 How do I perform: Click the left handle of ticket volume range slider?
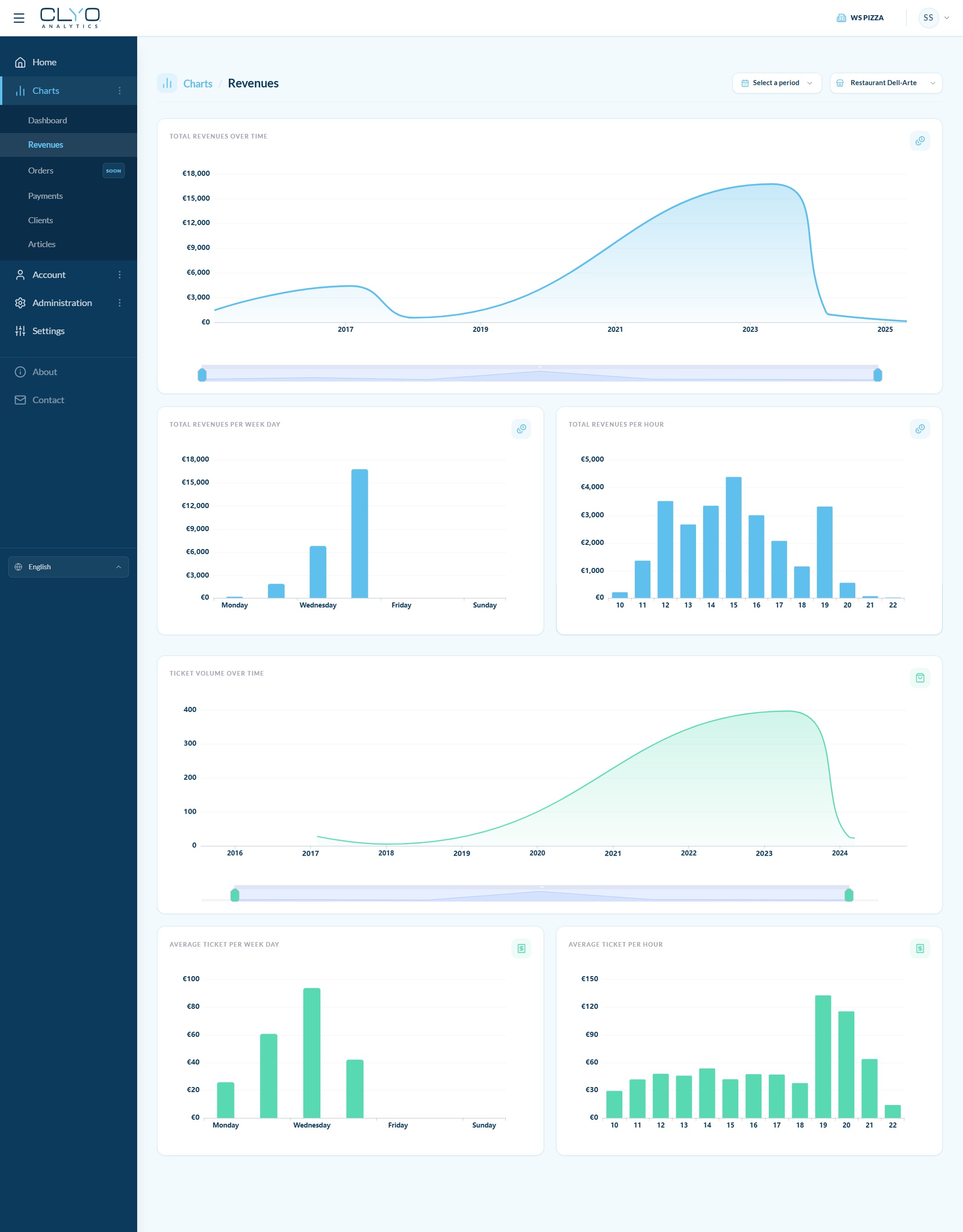[x=235, y=895]
